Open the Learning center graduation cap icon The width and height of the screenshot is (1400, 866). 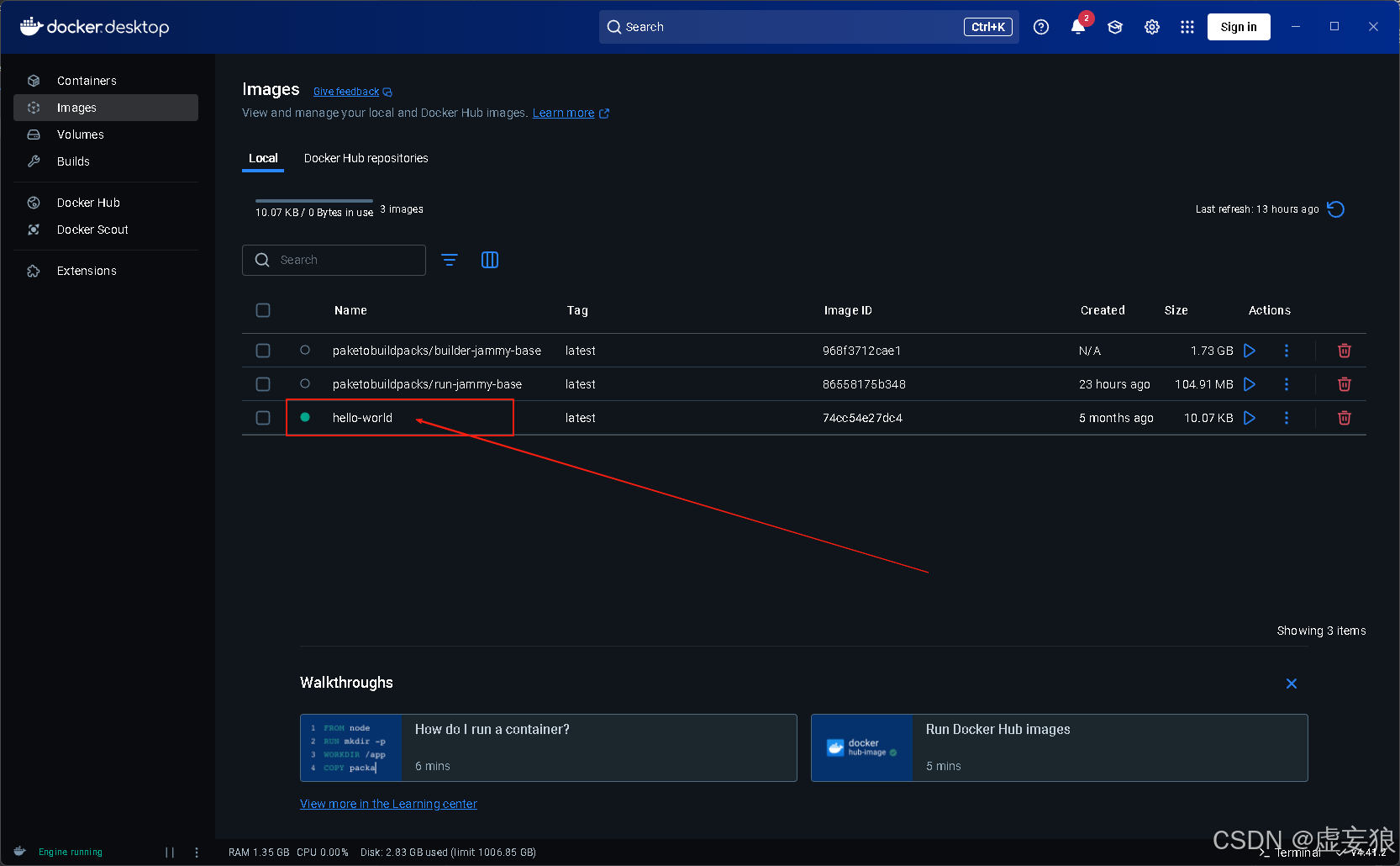coord(1115,27)
